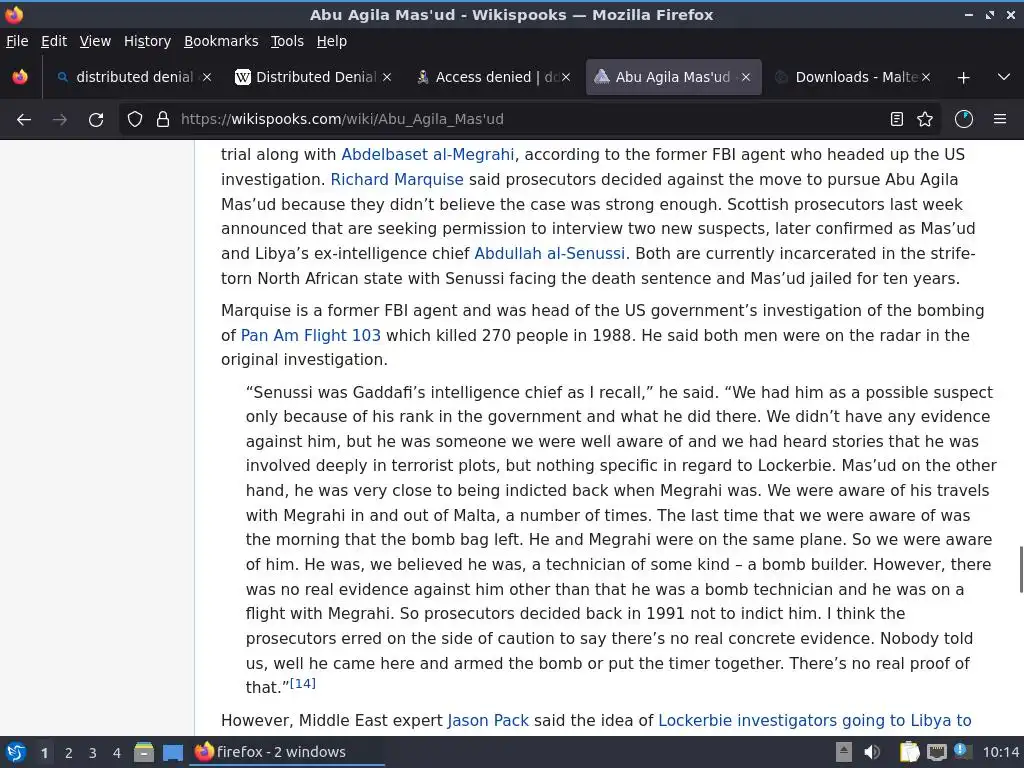Viewport: 1024px width, 768px height.
Task: Open the 'Abdullah al-Senussi' link
Action: [549, 253]
